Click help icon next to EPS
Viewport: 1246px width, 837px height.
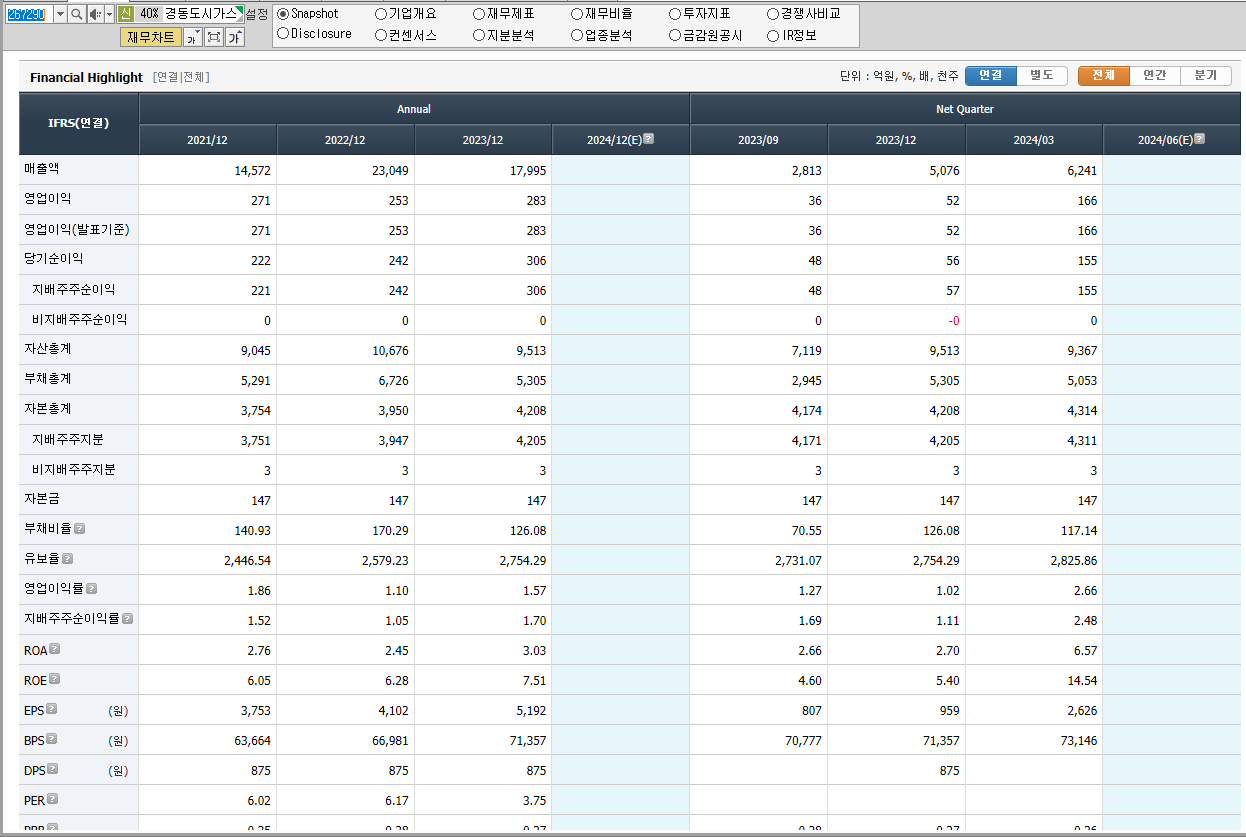(x=52, y=709)
